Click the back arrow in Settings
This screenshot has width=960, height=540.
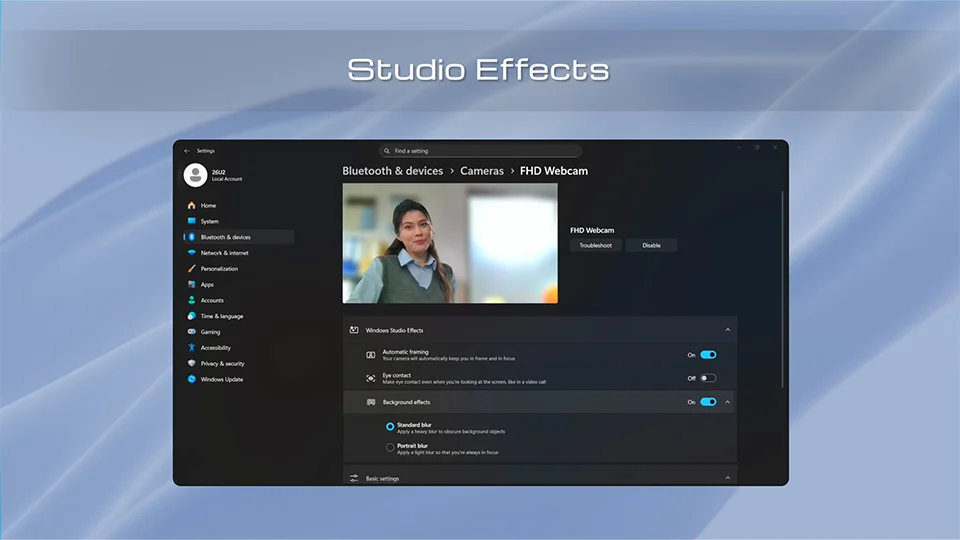pyautogui.click(x=187, y=151)
